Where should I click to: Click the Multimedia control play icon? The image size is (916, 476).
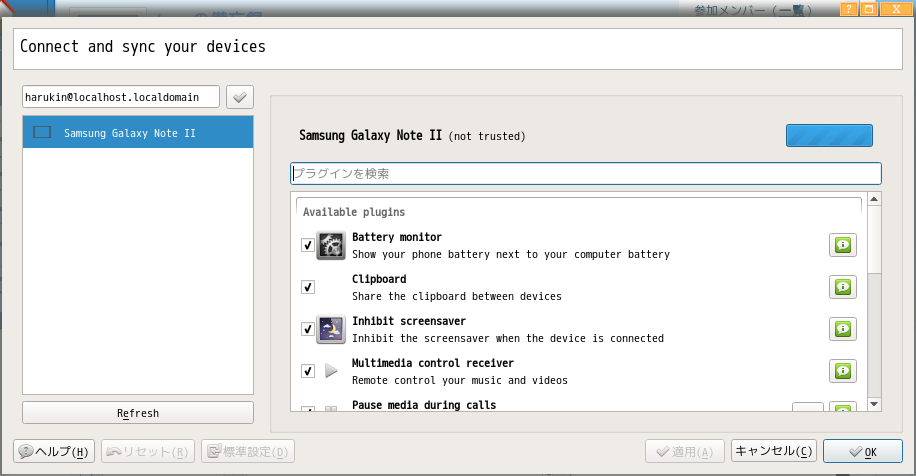(331, 371)
